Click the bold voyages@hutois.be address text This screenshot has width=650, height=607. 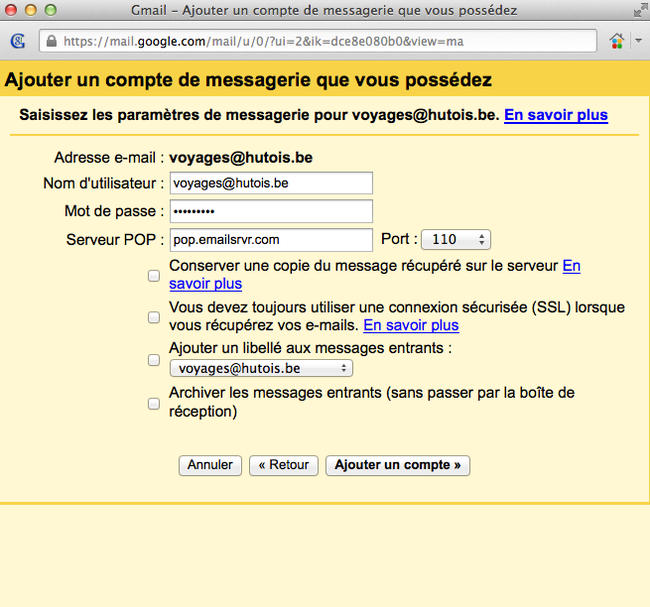point(241,158)
